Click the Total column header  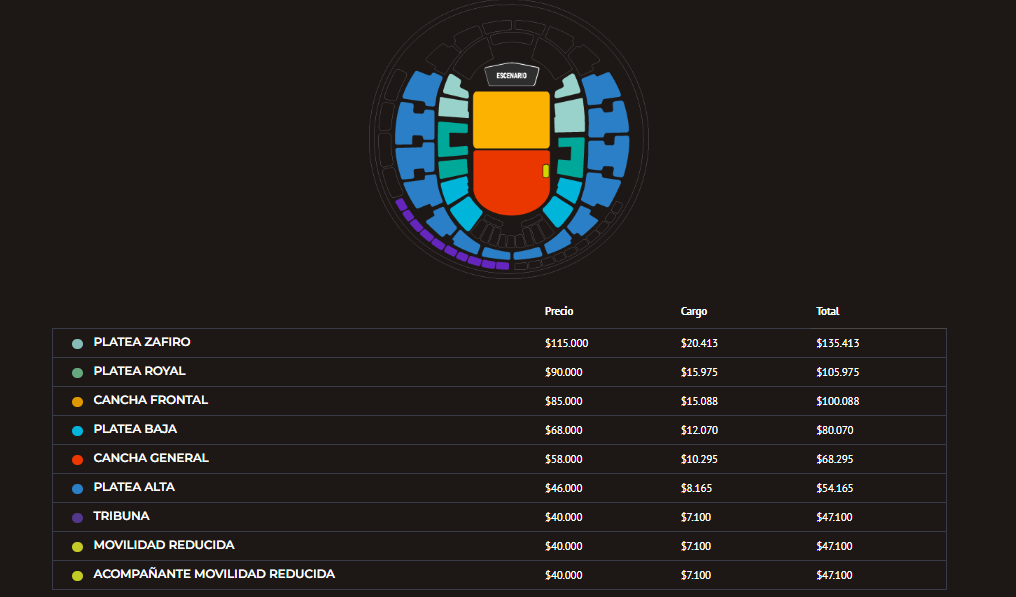pos(827,311)
